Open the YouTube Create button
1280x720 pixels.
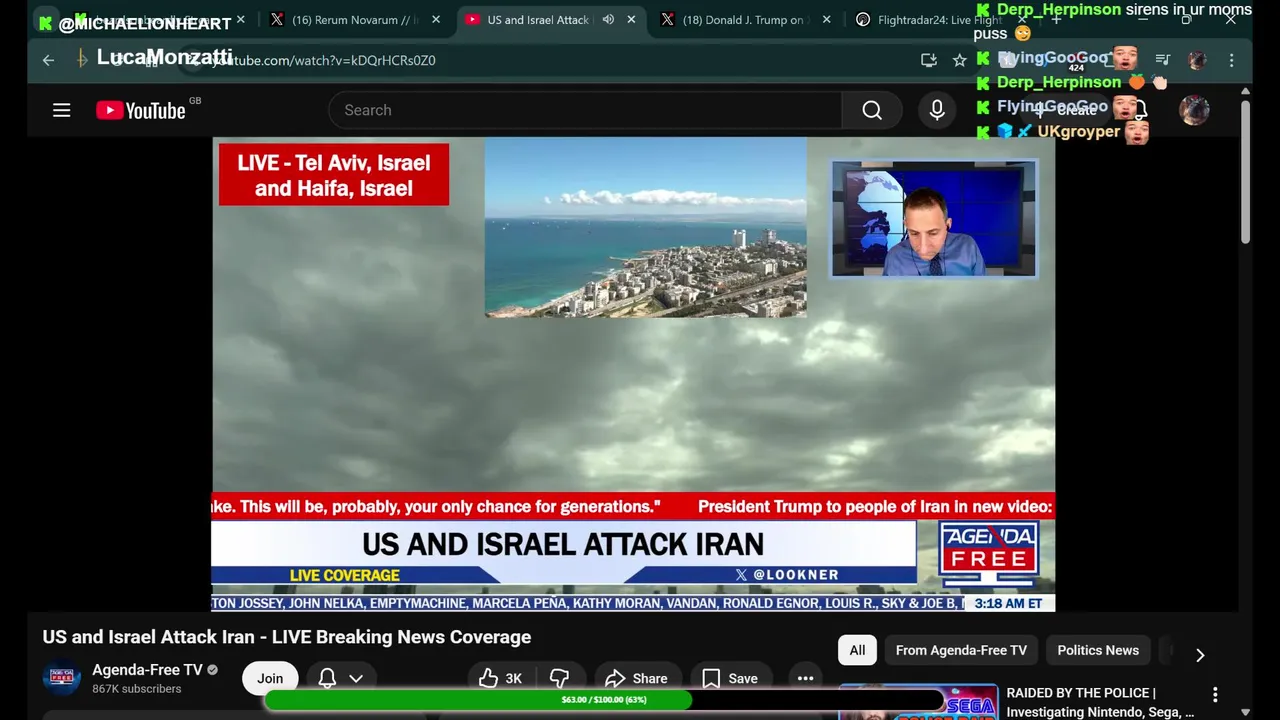1065,110
